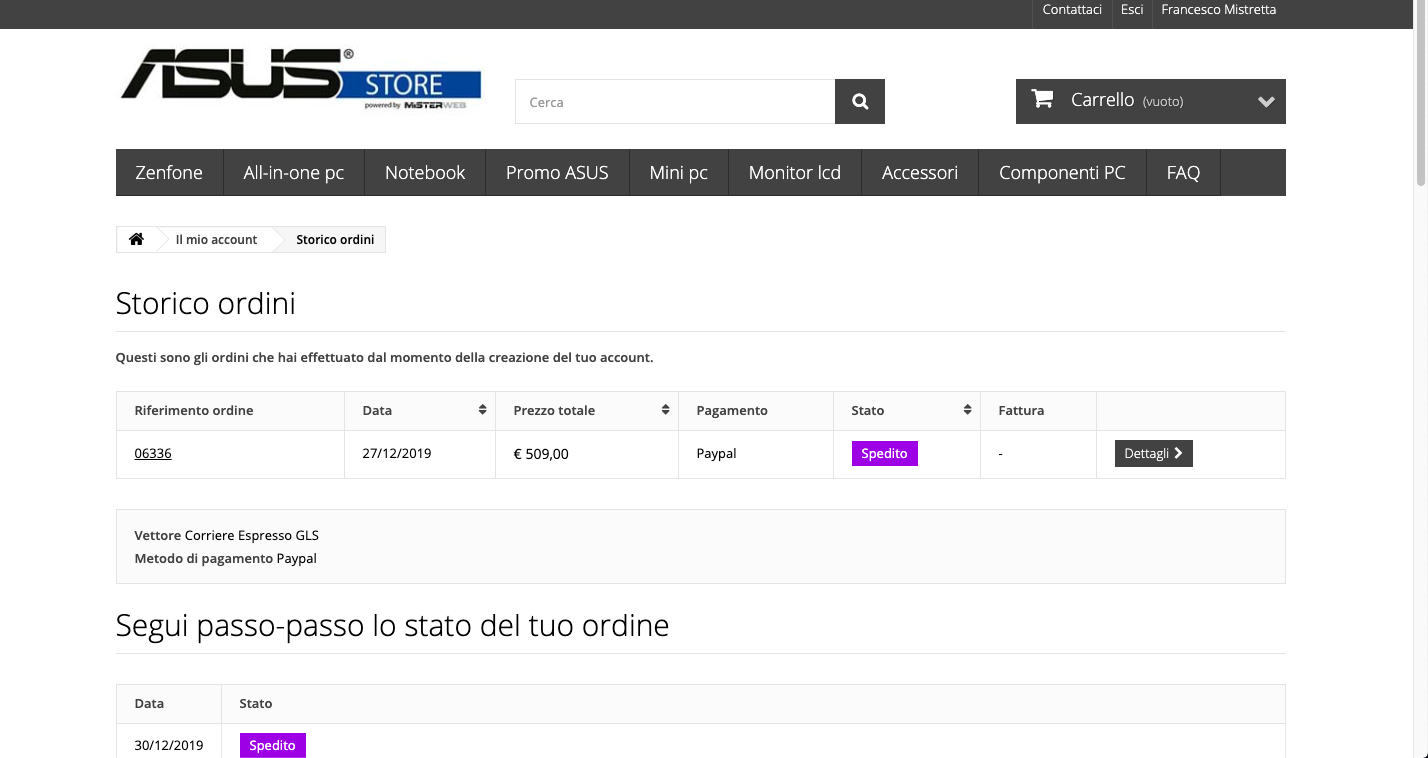Screen dimensions: 1428x758
Task: Open the Notebook menu category
Action: pos(425,173)
